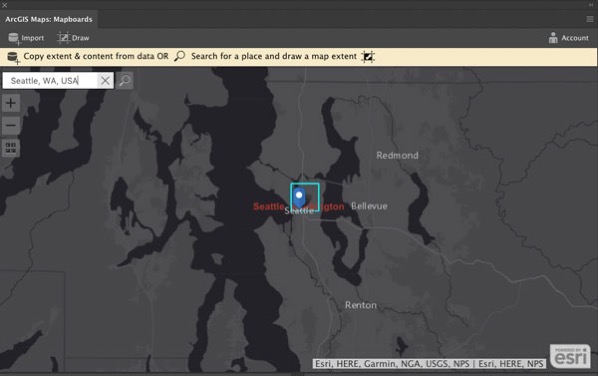This screenshot has height=376, width=598.
Task: Clear the search text with the X
Action: (105, 81)
